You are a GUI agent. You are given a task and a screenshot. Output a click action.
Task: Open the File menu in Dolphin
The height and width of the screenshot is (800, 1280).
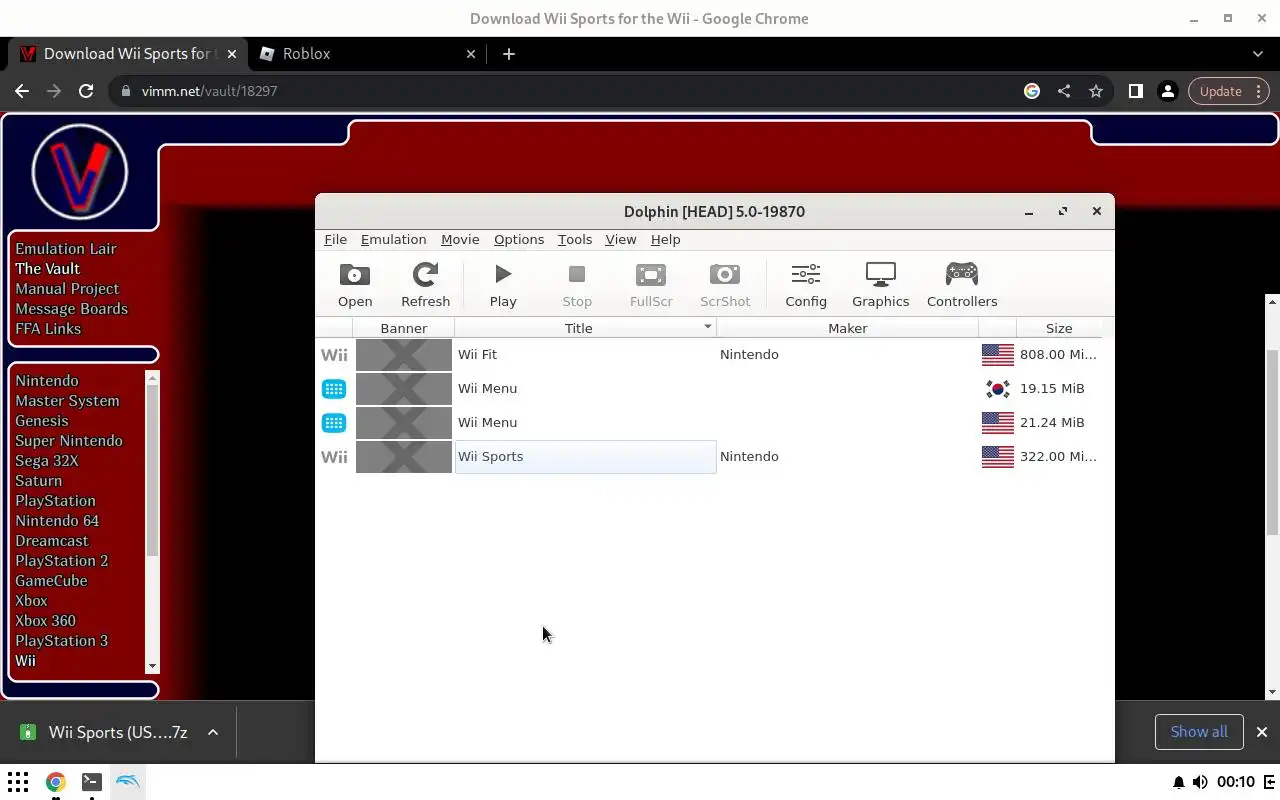point(335,240)
